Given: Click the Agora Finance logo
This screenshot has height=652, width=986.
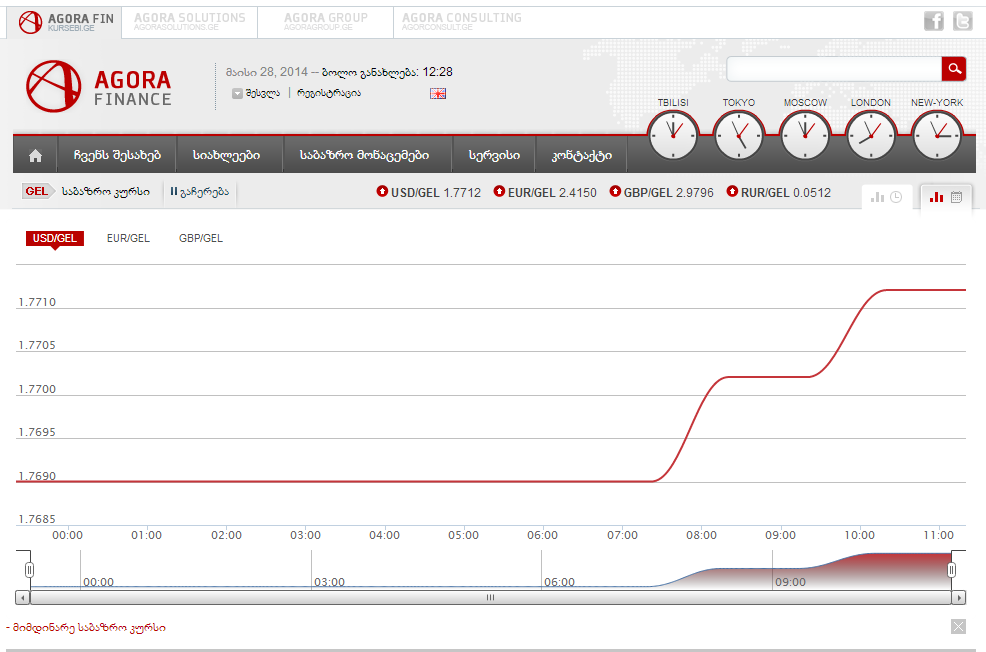Looking at the screenshot, I should tap(98, 87).
